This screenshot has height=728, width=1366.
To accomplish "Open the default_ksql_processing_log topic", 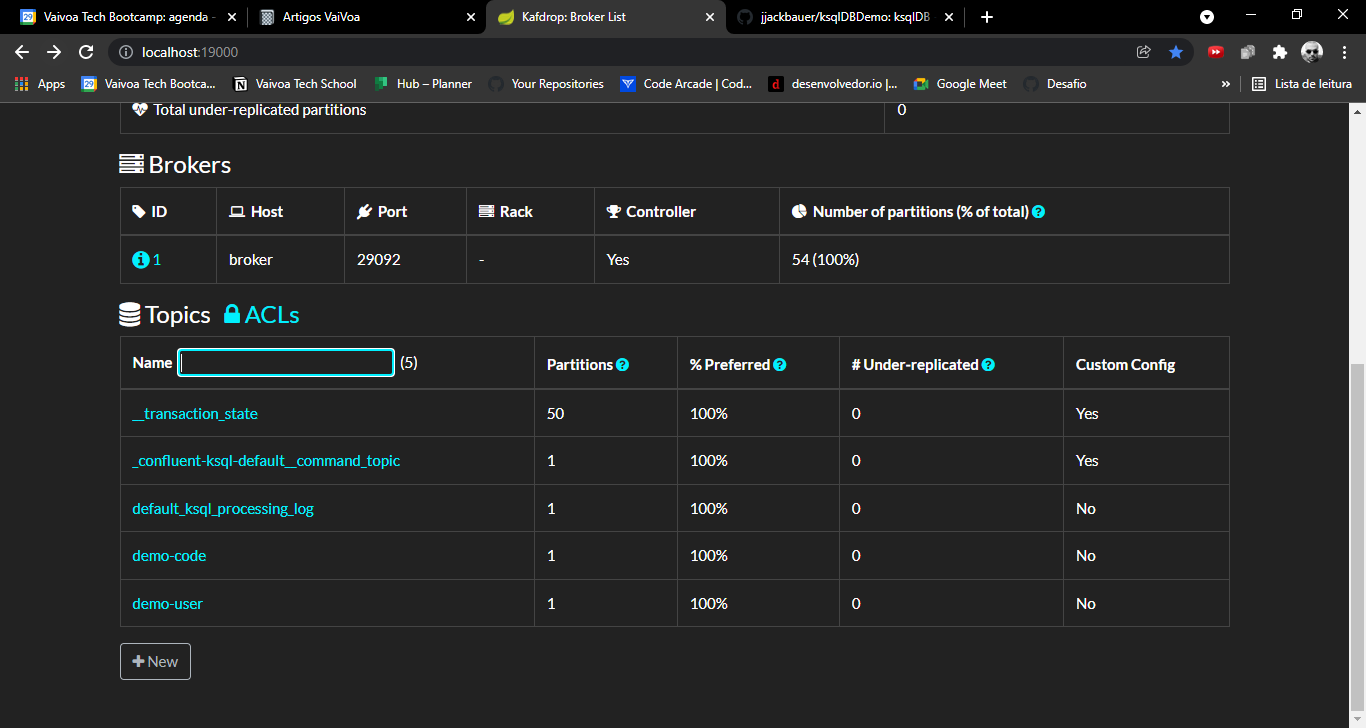I will [223, 509].
